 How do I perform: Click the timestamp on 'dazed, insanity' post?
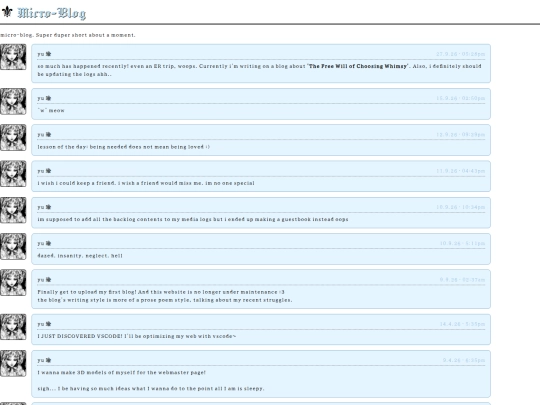tap(463, 243)
